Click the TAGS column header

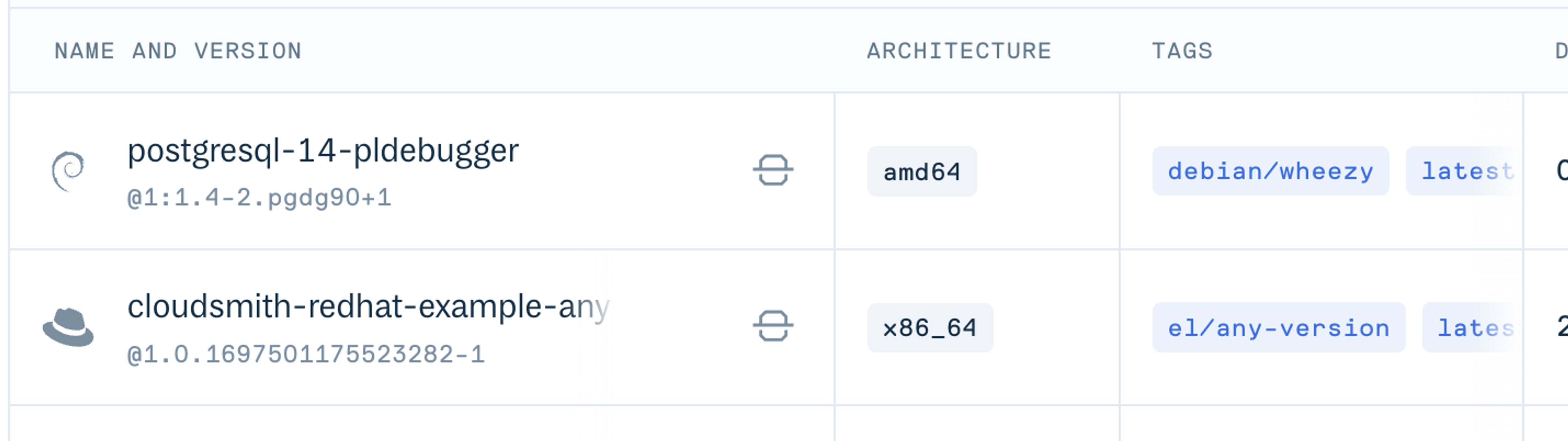tap(1181, 51)
